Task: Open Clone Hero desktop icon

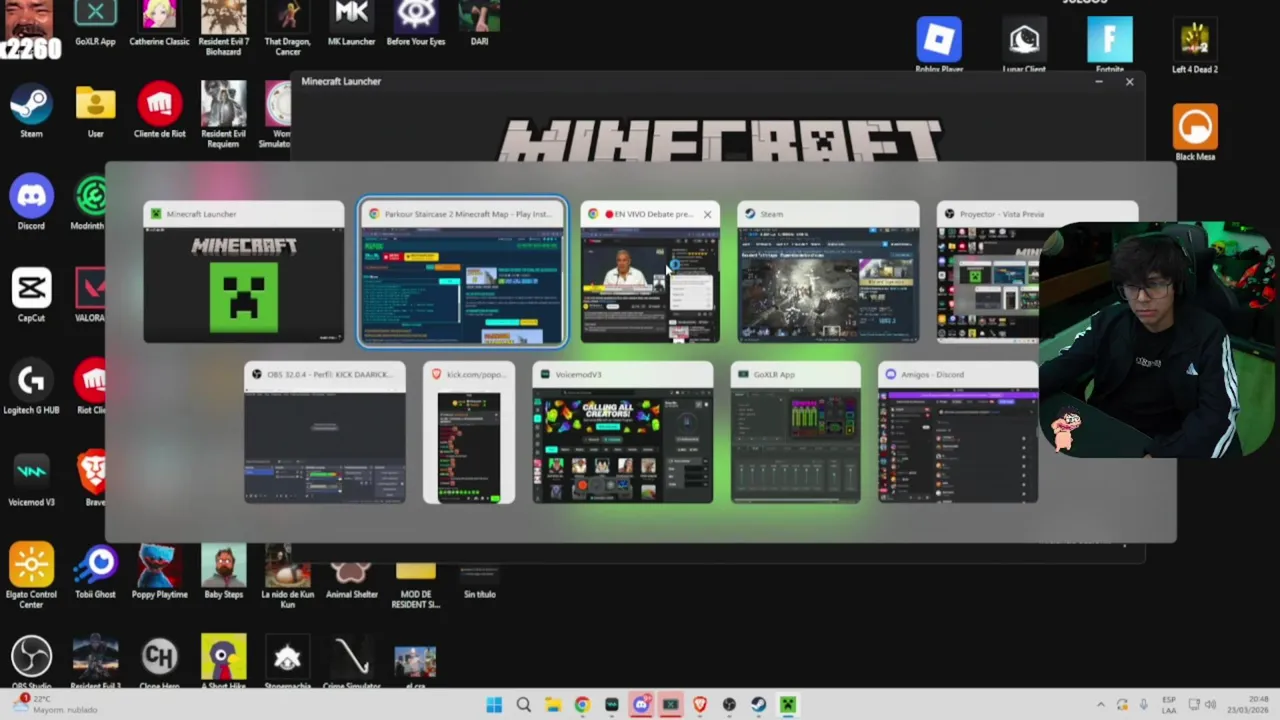Action: point(159,662)
